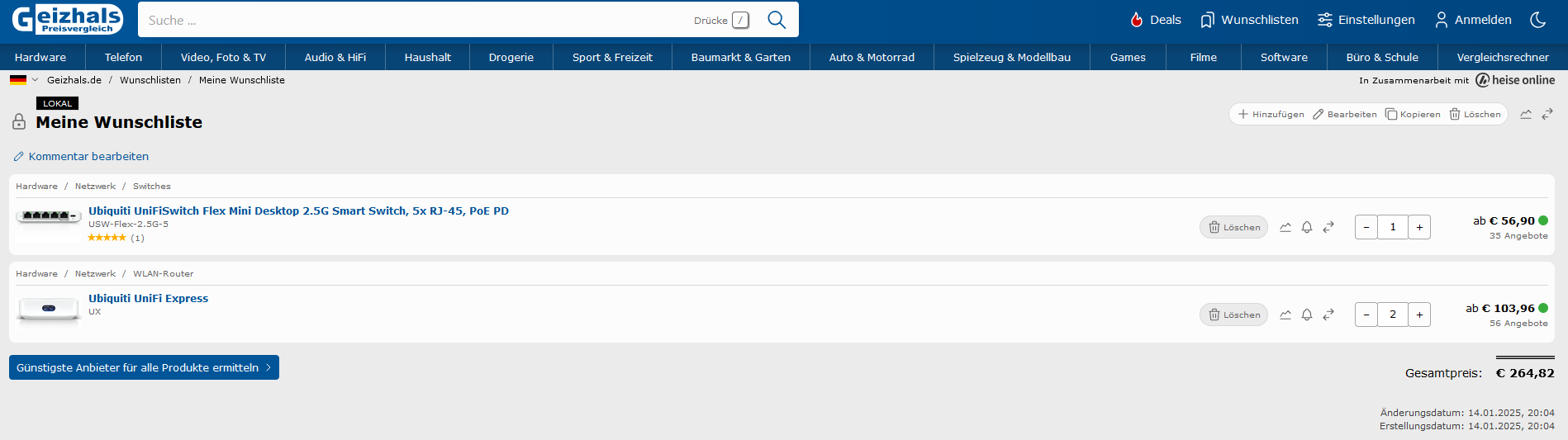Image resolution: width=1568 pixels, height=440 pixels.
Task: Open the Baumarkt & Garten menu
Action: (740, 57)
